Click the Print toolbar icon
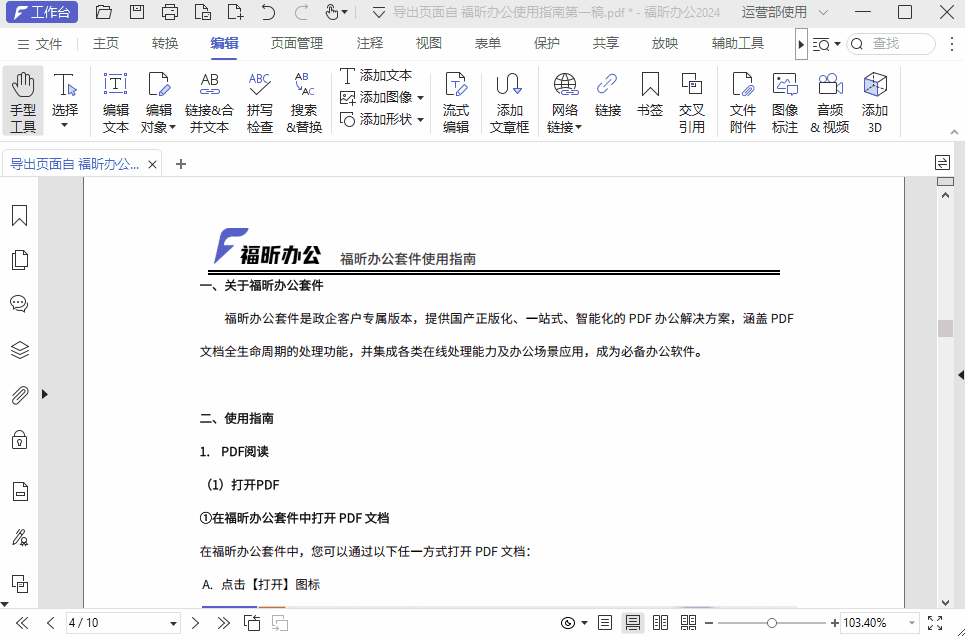Screen dimensions: 965x636 [x=170, y=12]
